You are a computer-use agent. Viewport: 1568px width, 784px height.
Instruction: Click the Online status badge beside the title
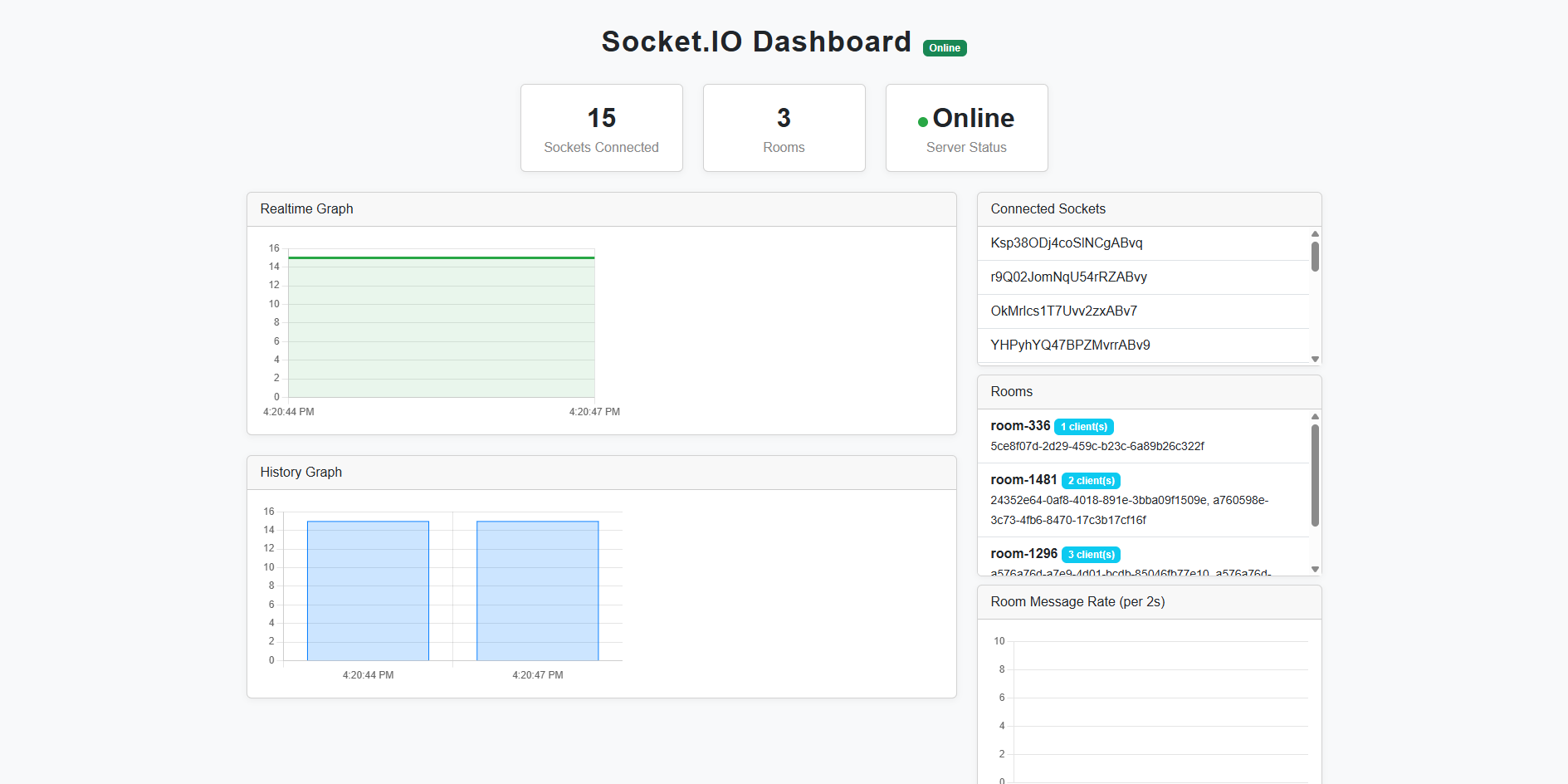(944, 47)
